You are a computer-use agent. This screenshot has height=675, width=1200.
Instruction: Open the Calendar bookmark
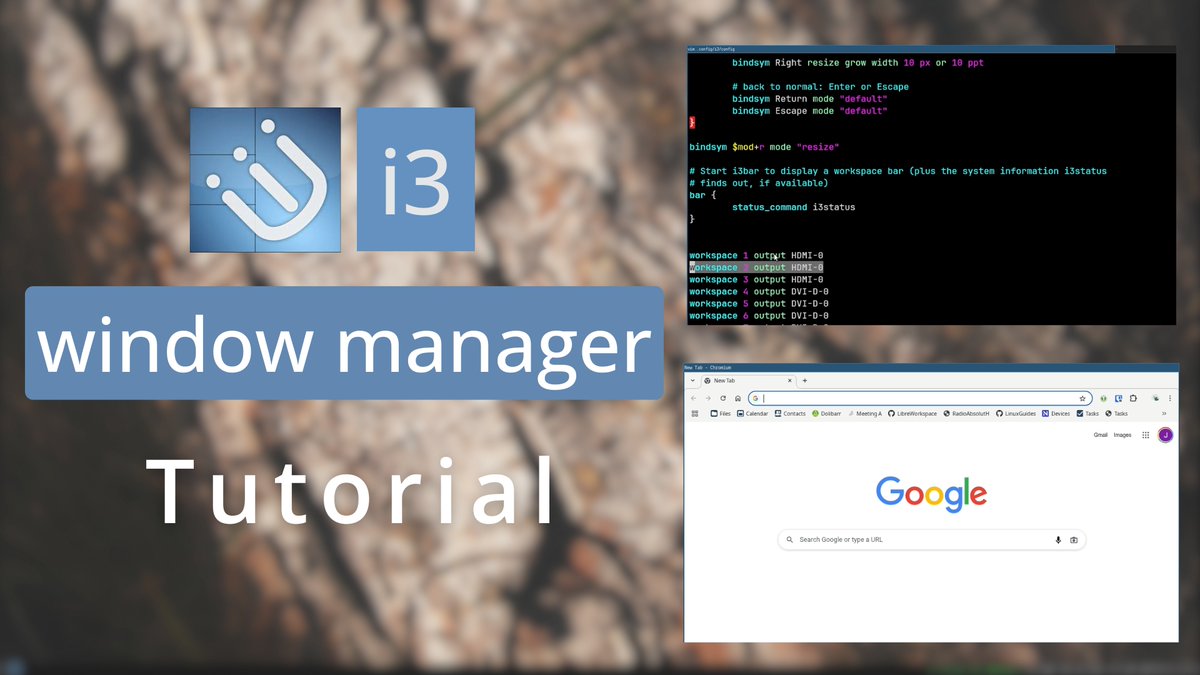pyautogui.click(x=752, y=413)
